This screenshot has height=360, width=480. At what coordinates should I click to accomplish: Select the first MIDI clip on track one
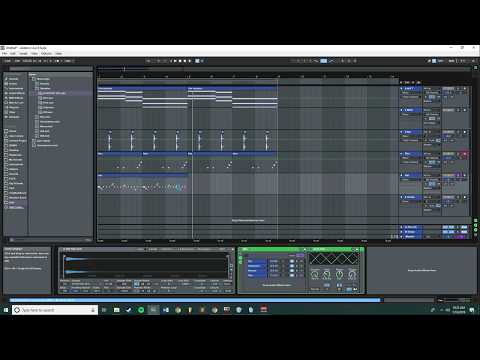(x=142, y=88)
